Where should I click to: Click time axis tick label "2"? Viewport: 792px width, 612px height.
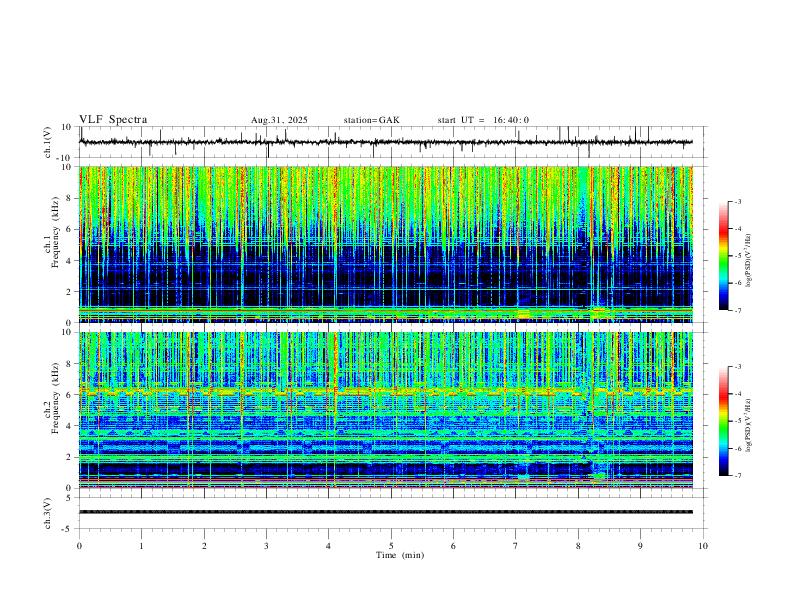204,546
